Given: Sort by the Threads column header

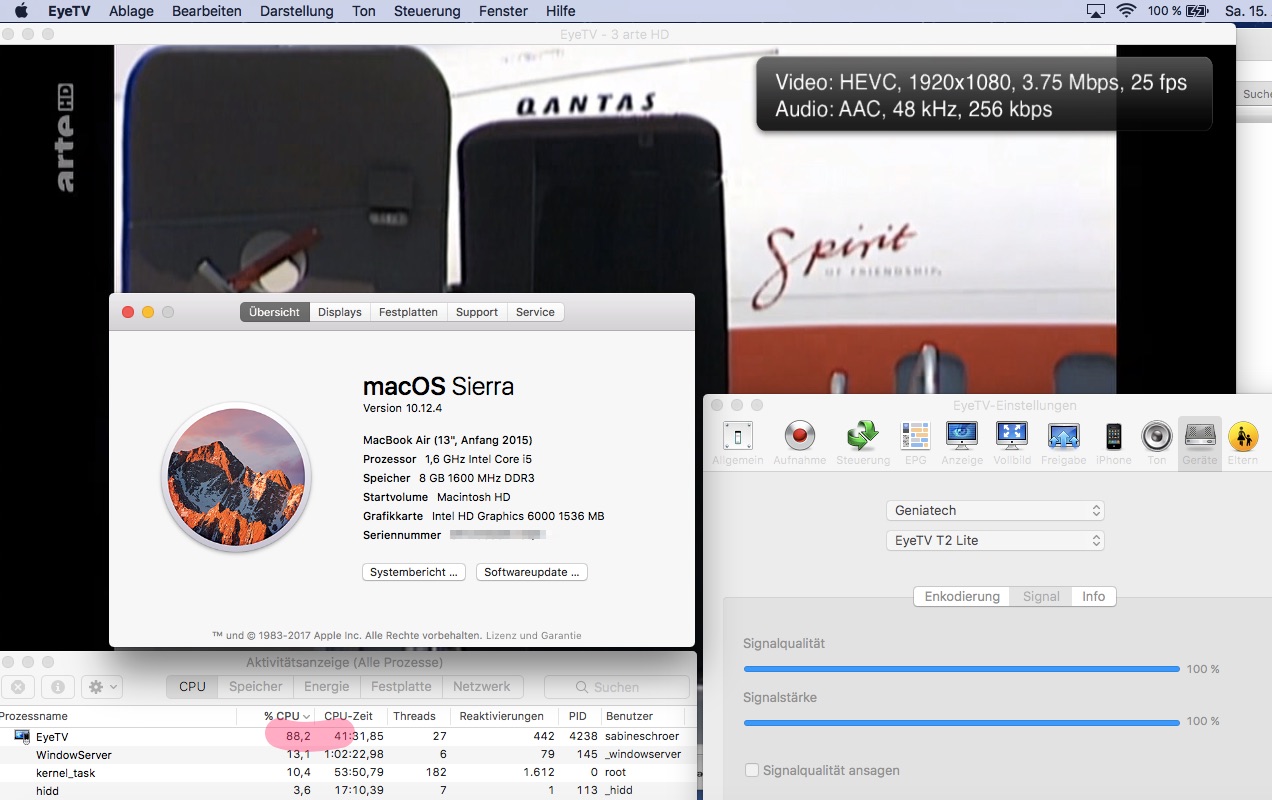Looking at the screenshot, I should coord(417,716).
